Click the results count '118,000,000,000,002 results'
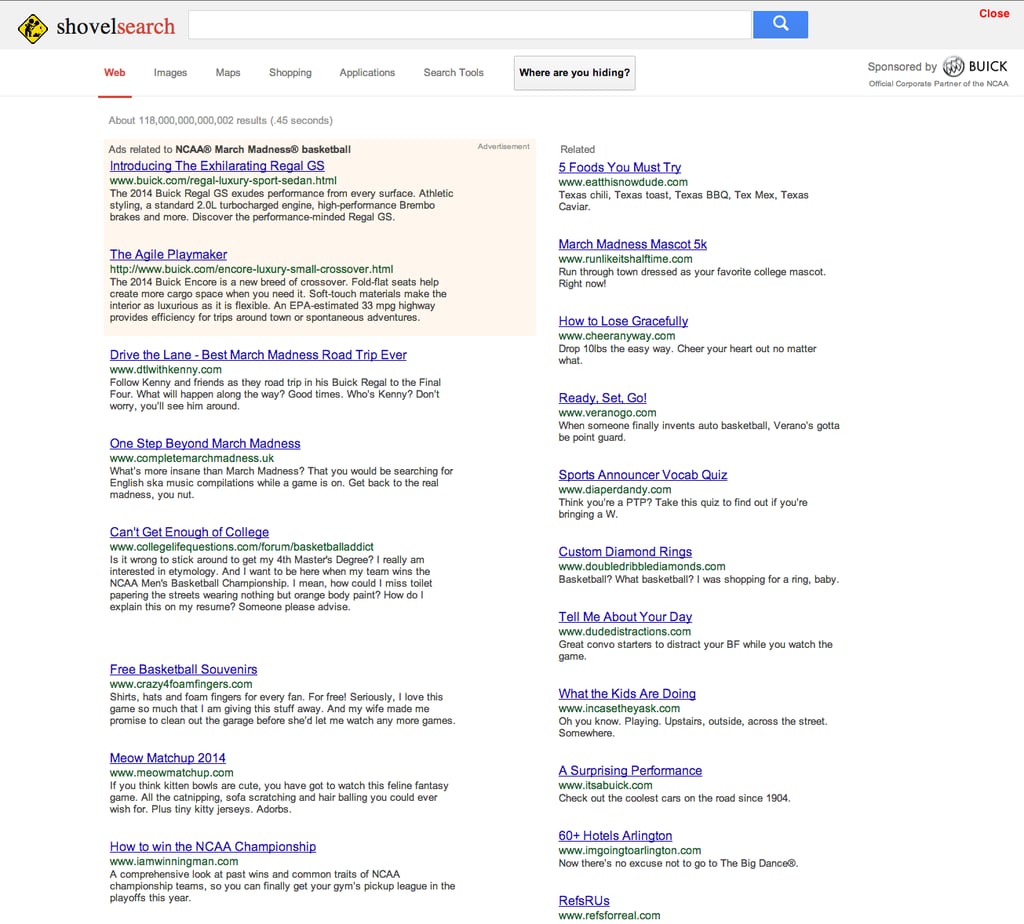Screen dimensions: 1024x924 coord(202,120)
